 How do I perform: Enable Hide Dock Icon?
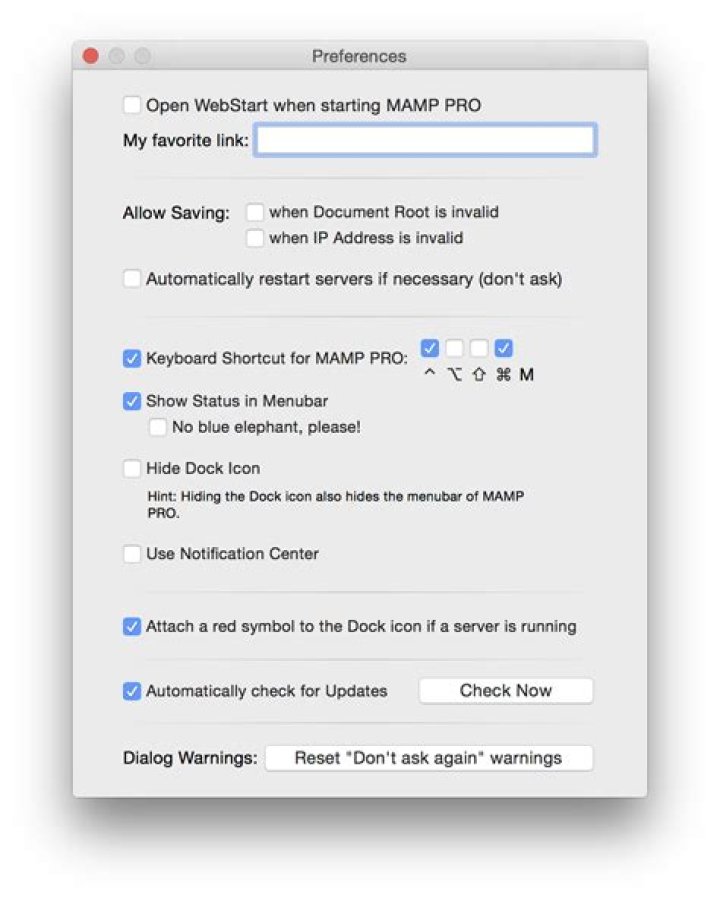tap(132, 468)
